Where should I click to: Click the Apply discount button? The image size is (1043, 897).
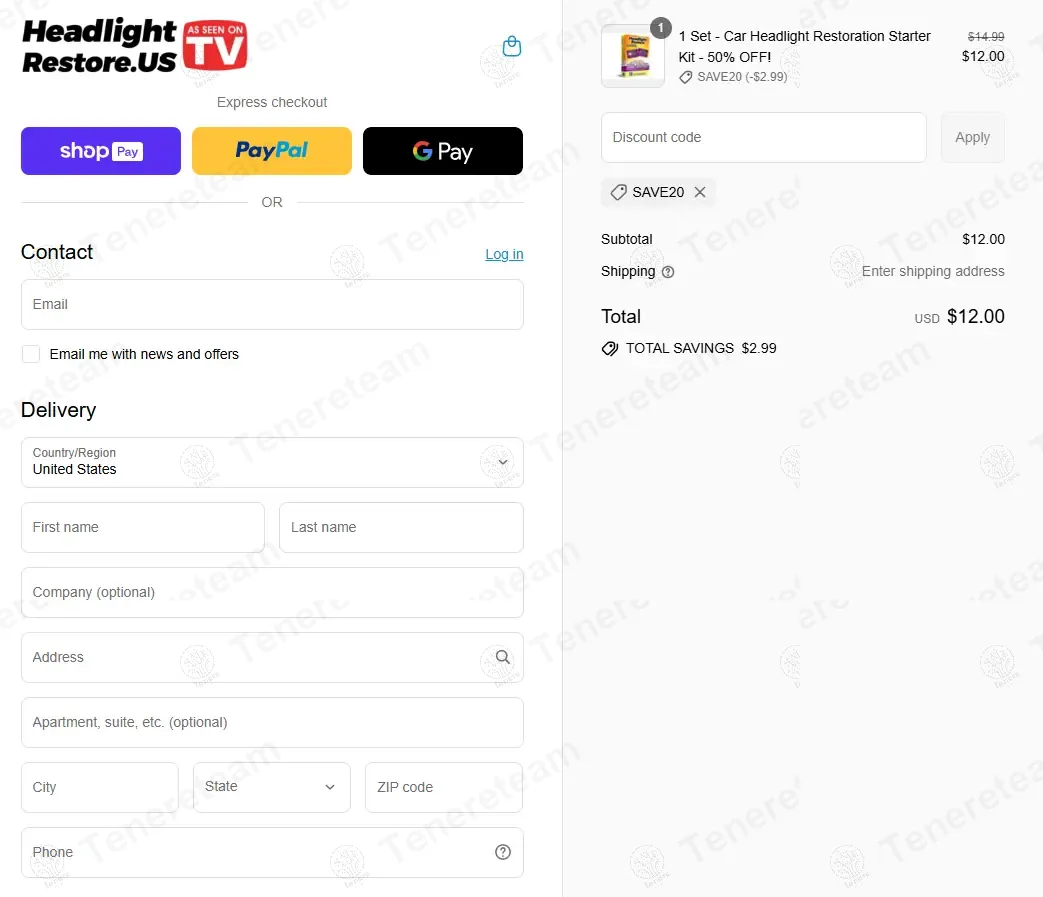(x=972, y=138)
